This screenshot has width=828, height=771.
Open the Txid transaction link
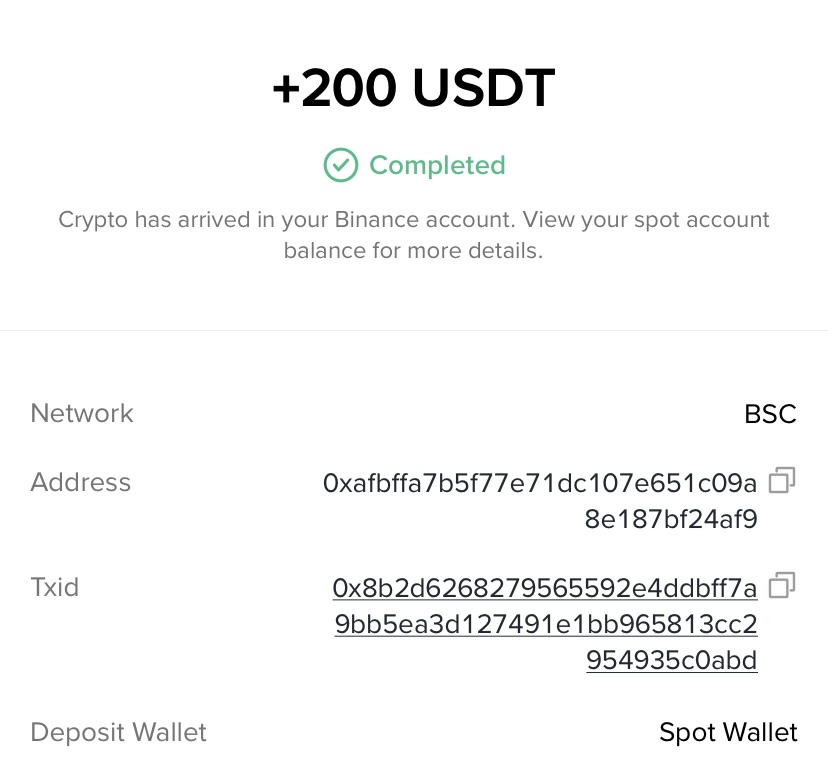(545, 624)
